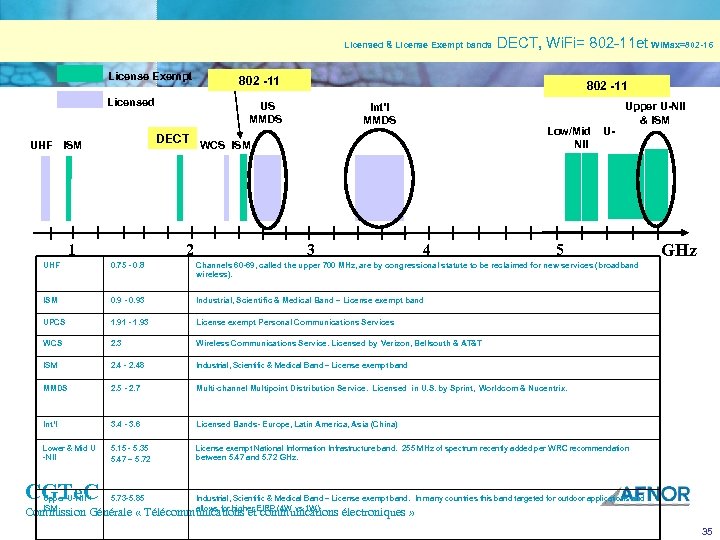Click the green Low/Mid NII block
This screenshot has height=540, width=720.
581,187
